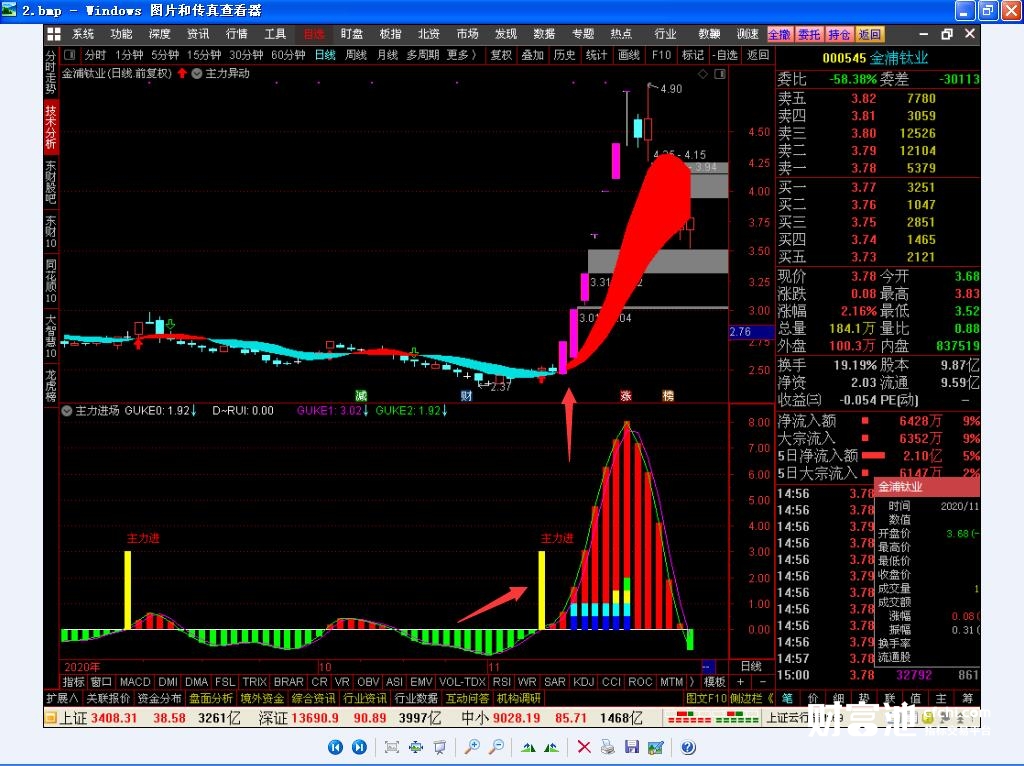Click the diamond icon at chart top-right
The image size is (1024, 766).
point(703,74)
